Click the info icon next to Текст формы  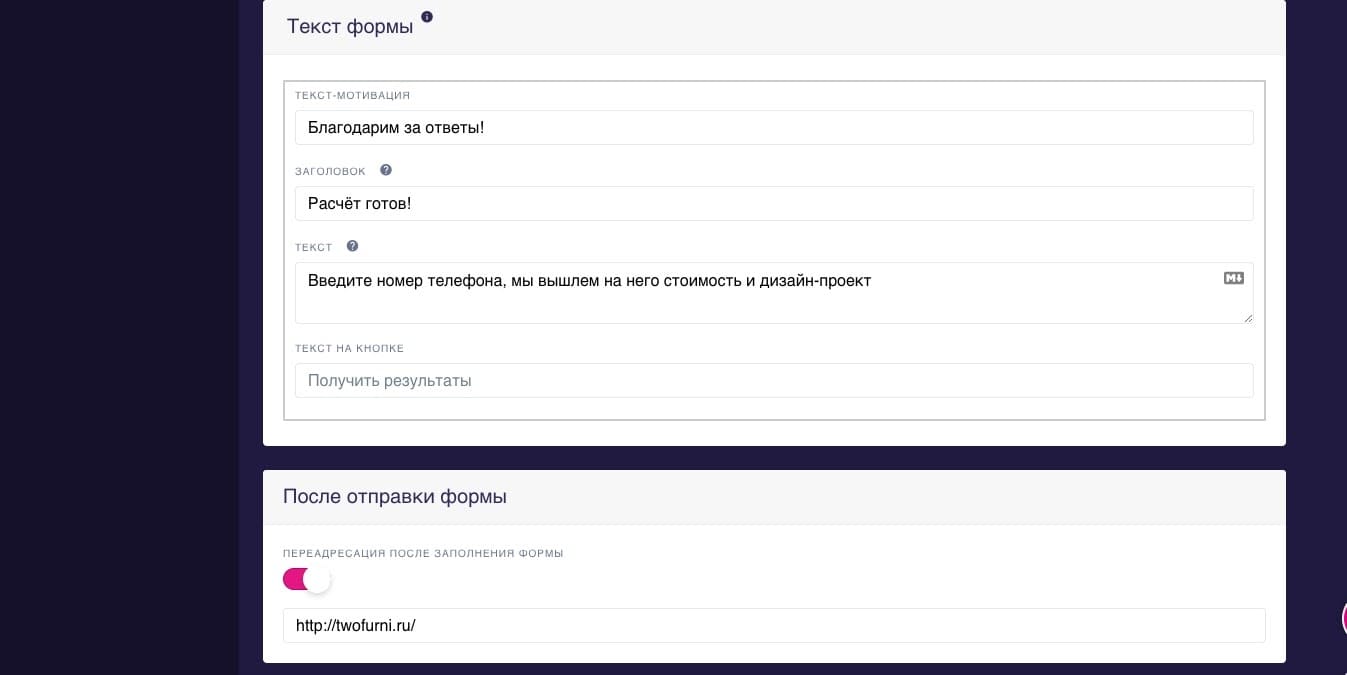click(x=427, y=17)
